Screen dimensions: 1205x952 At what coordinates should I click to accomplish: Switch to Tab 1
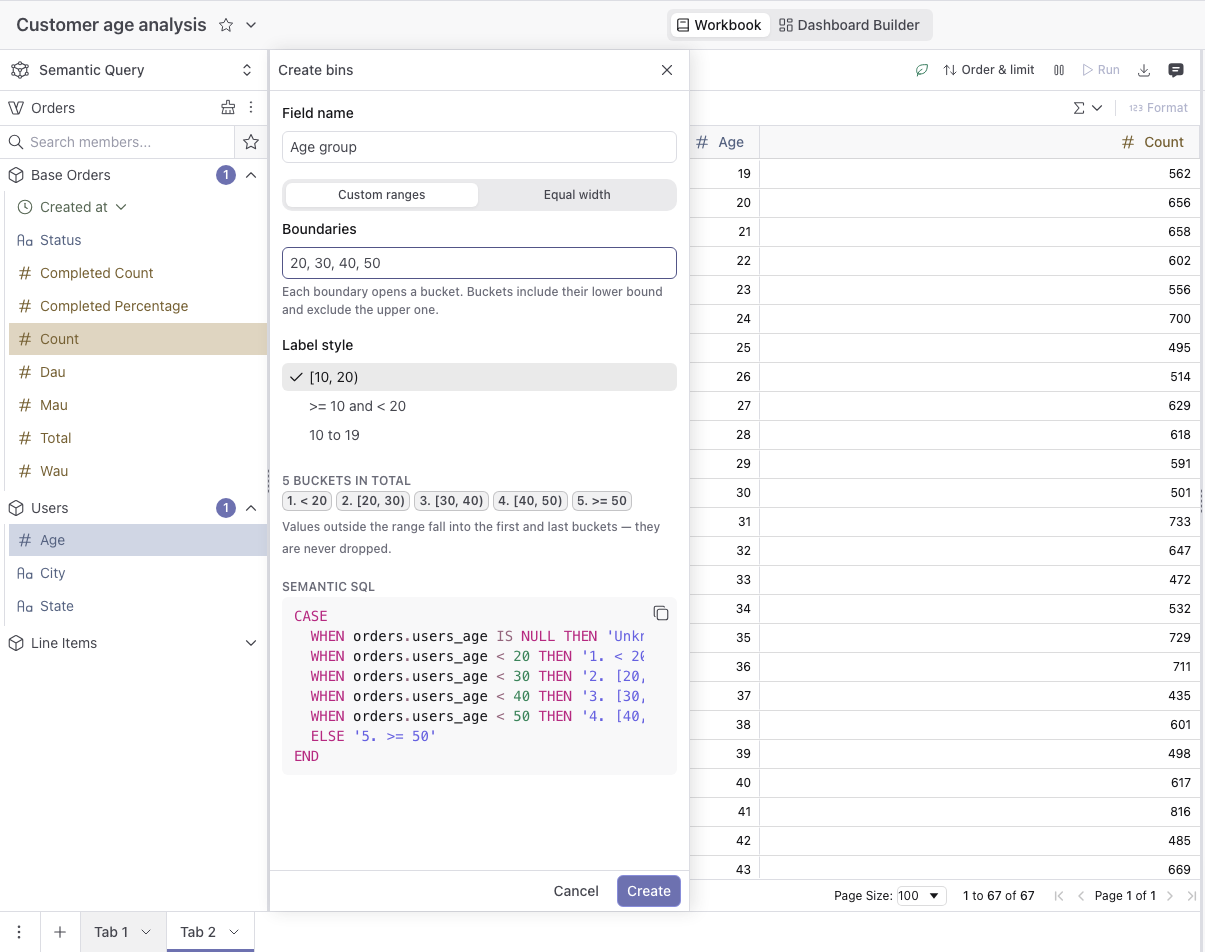click(111, 932)
